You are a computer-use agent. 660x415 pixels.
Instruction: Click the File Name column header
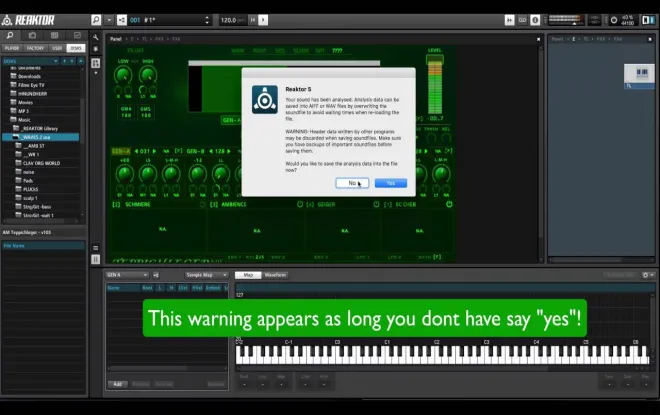pyautogui.click(x=43, y=246)
